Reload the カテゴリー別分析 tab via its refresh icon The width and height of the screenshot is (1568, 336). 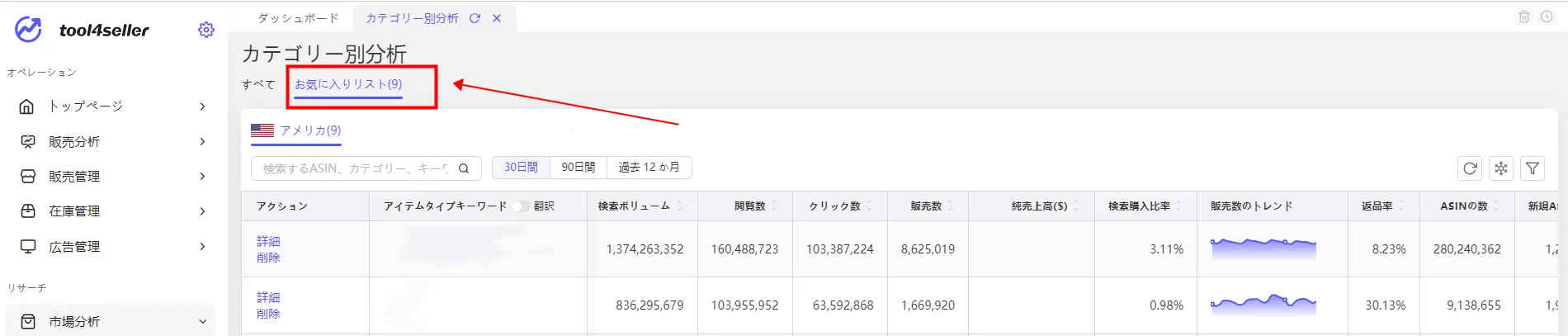tap(475, 18)
